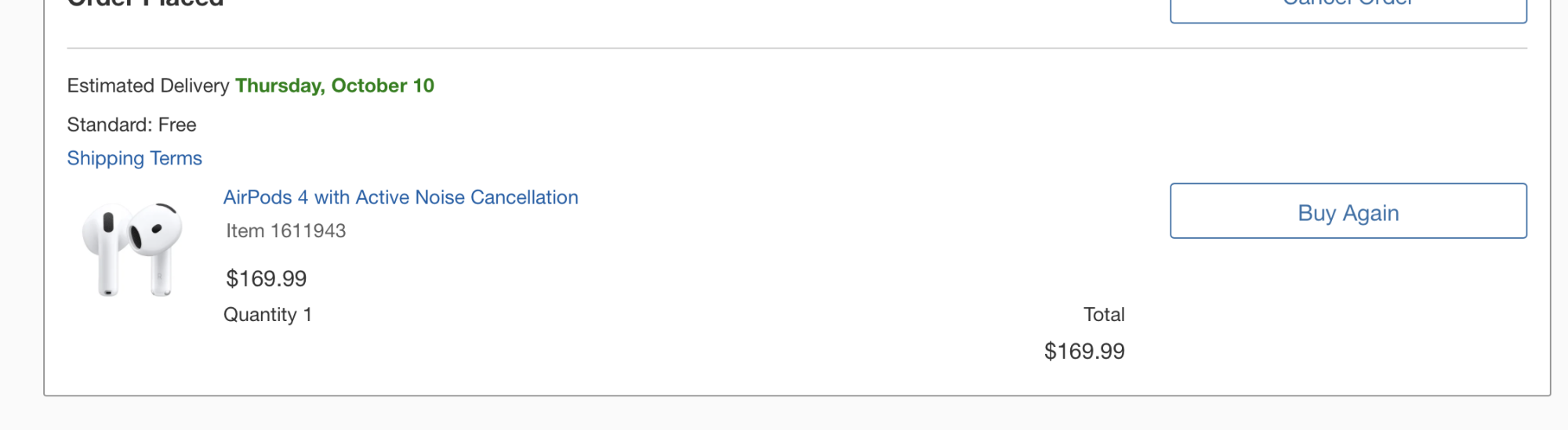Click the Order Placed heading at top
The width and height of the screenshot is (1568, 430).
pyautogui.click(x=146, y=4)
